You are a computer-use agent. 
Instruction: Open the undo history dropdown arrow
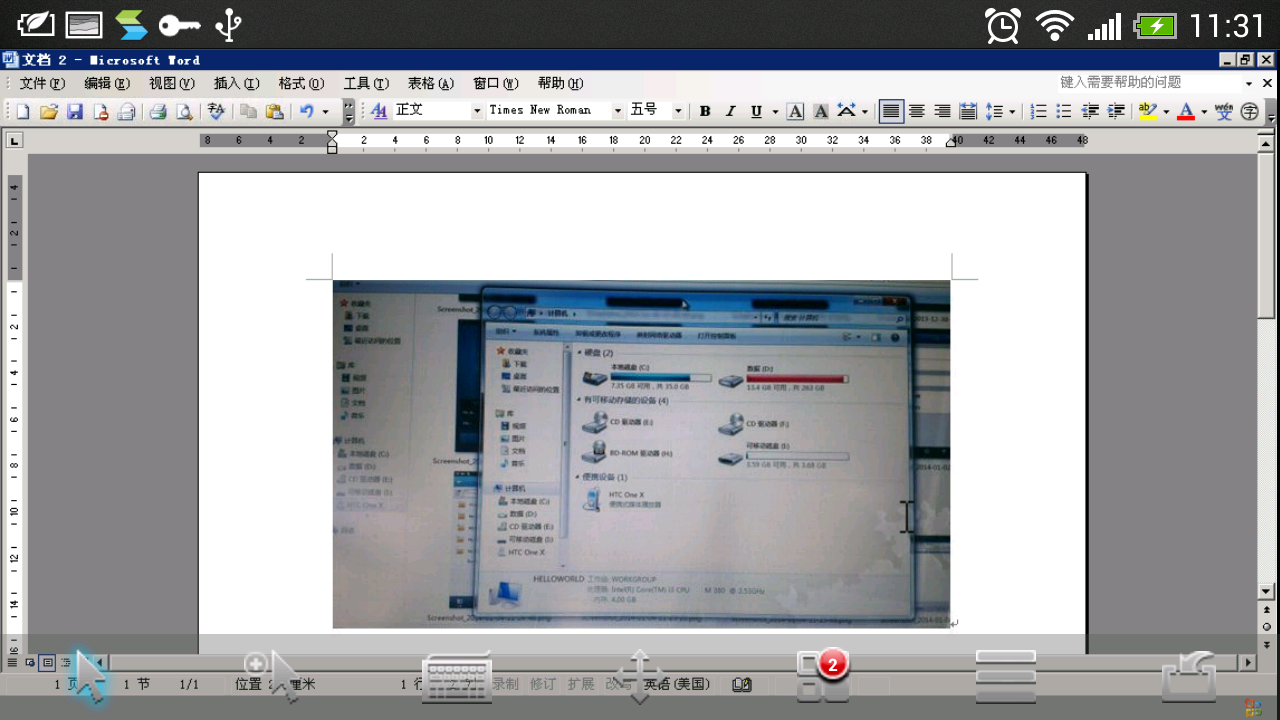point(325,111)
